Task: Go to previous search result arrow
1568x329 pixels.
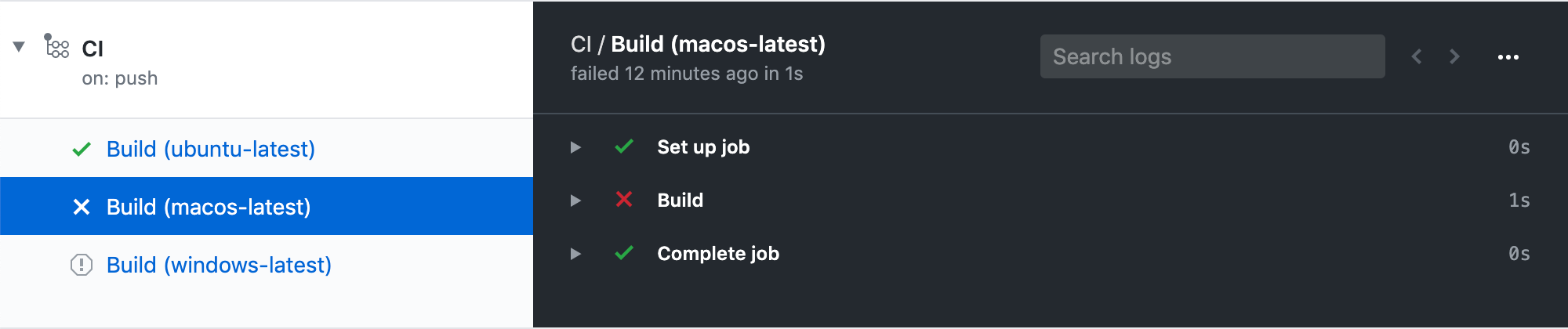Action: pos(1417,56)
